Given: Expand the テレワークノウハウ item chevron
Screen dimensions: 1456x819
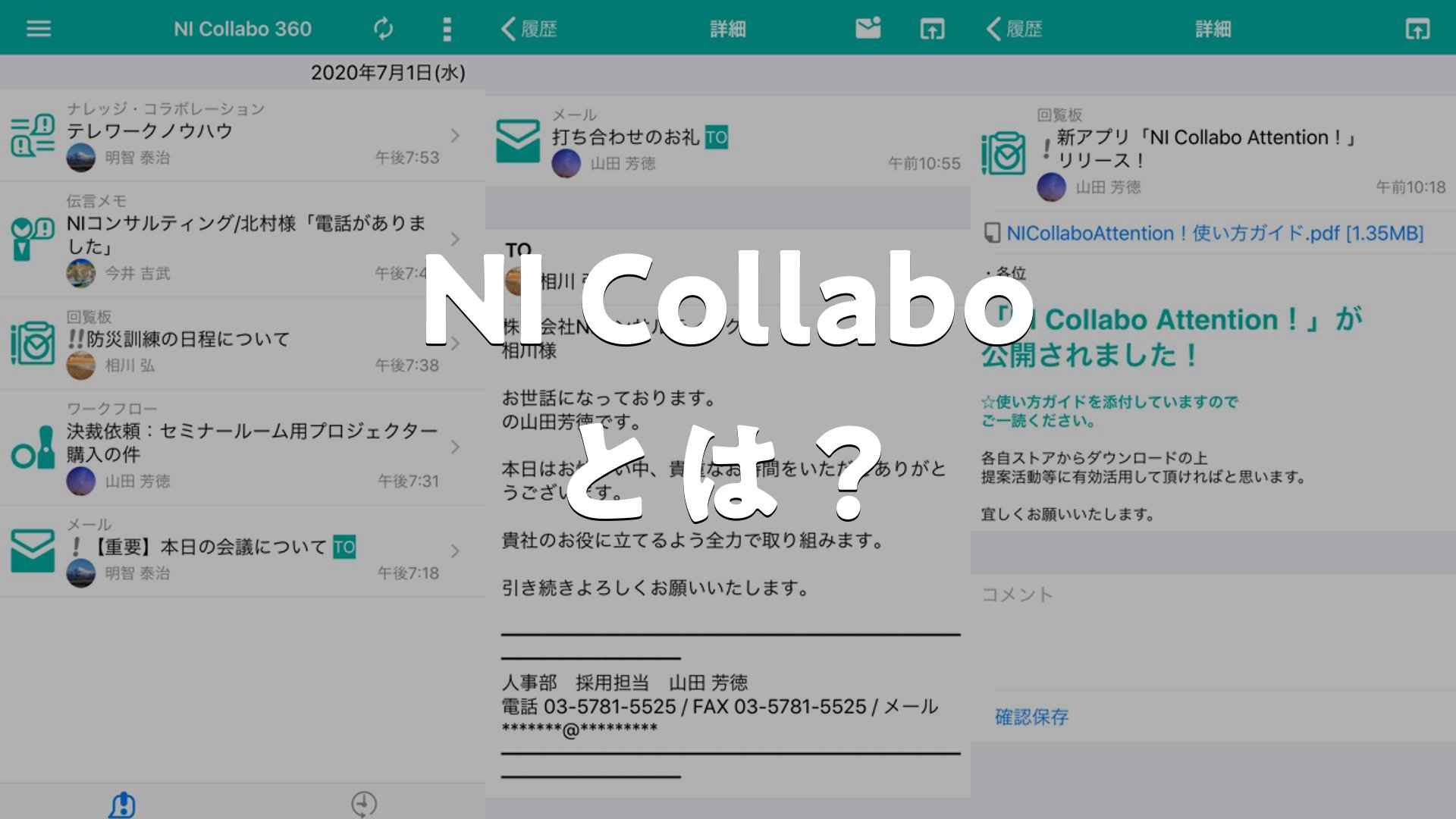Looking at the screenshot, I should 455,136.
